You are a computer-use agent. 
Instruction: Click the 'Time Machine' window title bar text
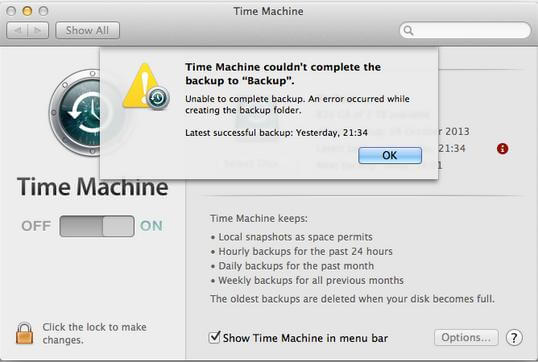268,11
